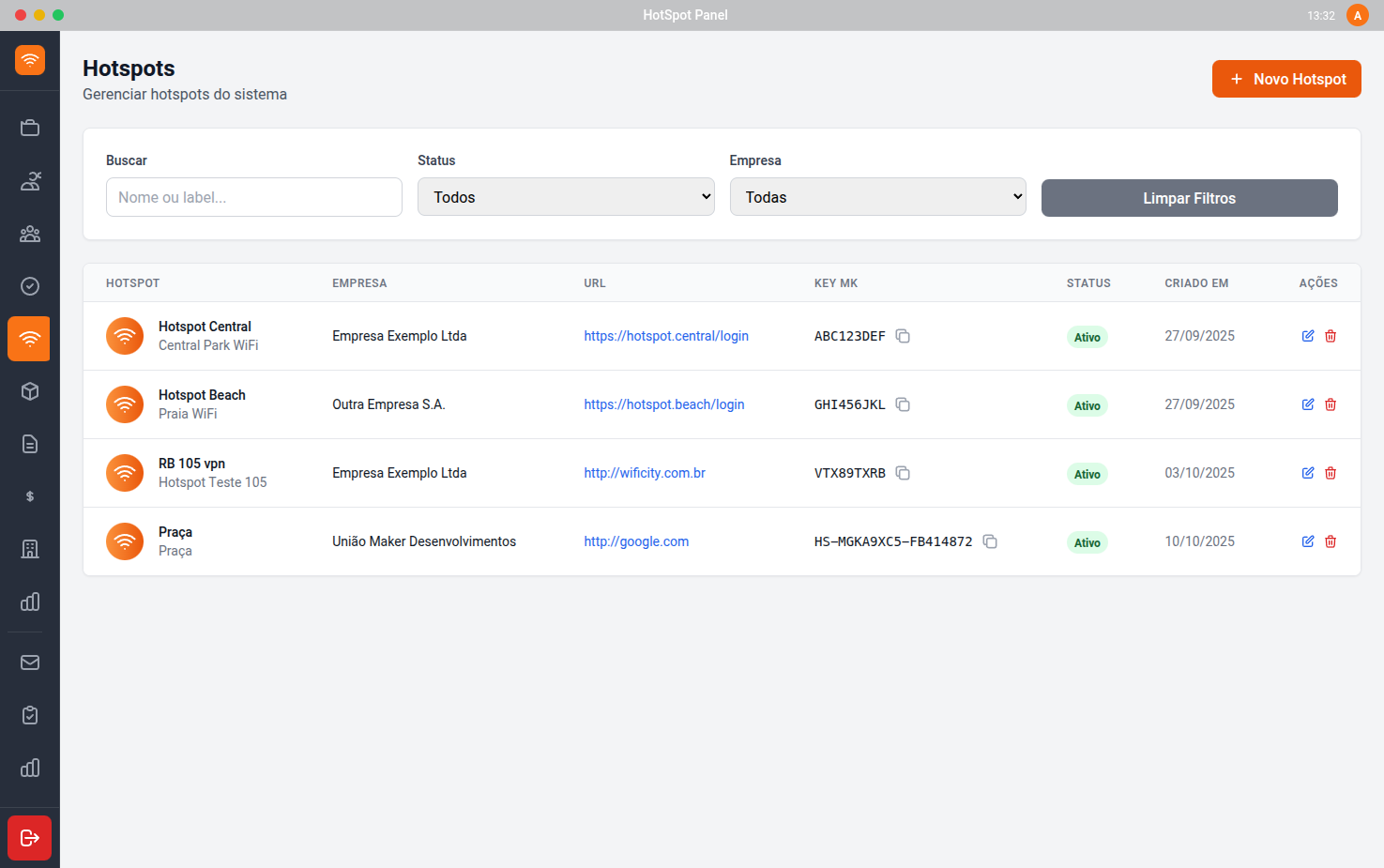Select the active Hotspots sidebar item
The image size is (1384, 868).
[29, 339]
